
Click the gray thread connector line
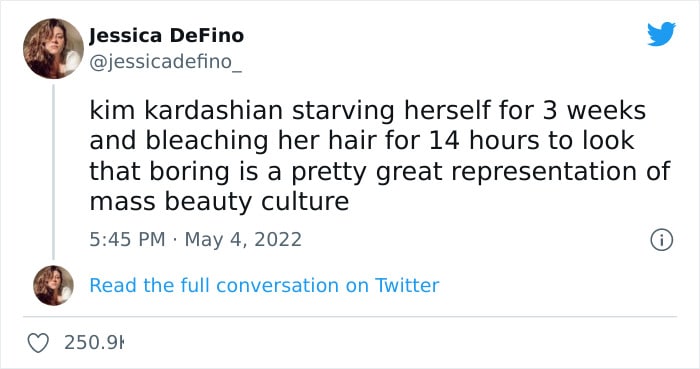point(54,172)
